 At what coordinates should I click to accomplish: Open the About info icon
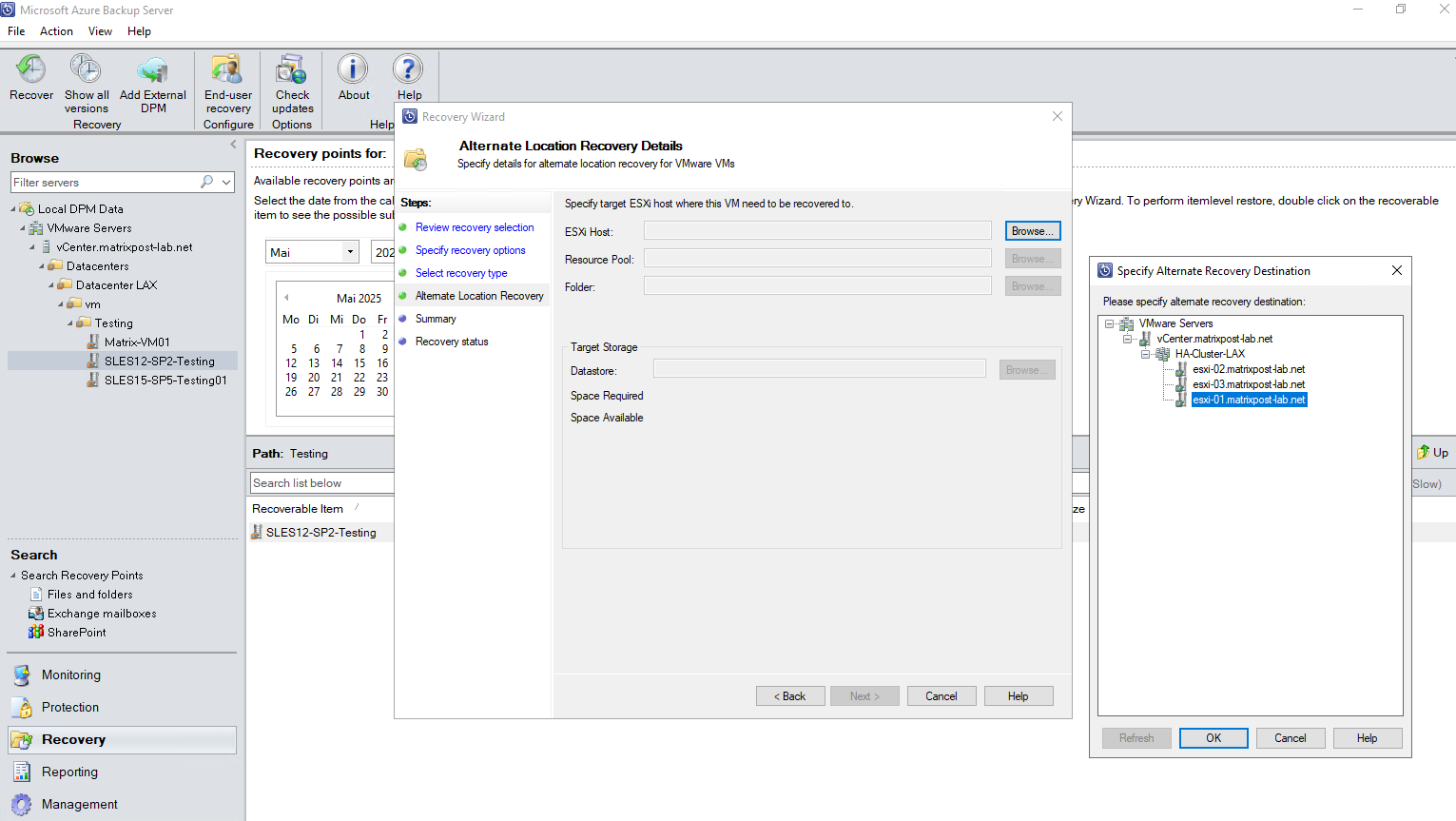click(x=353, y=69)
